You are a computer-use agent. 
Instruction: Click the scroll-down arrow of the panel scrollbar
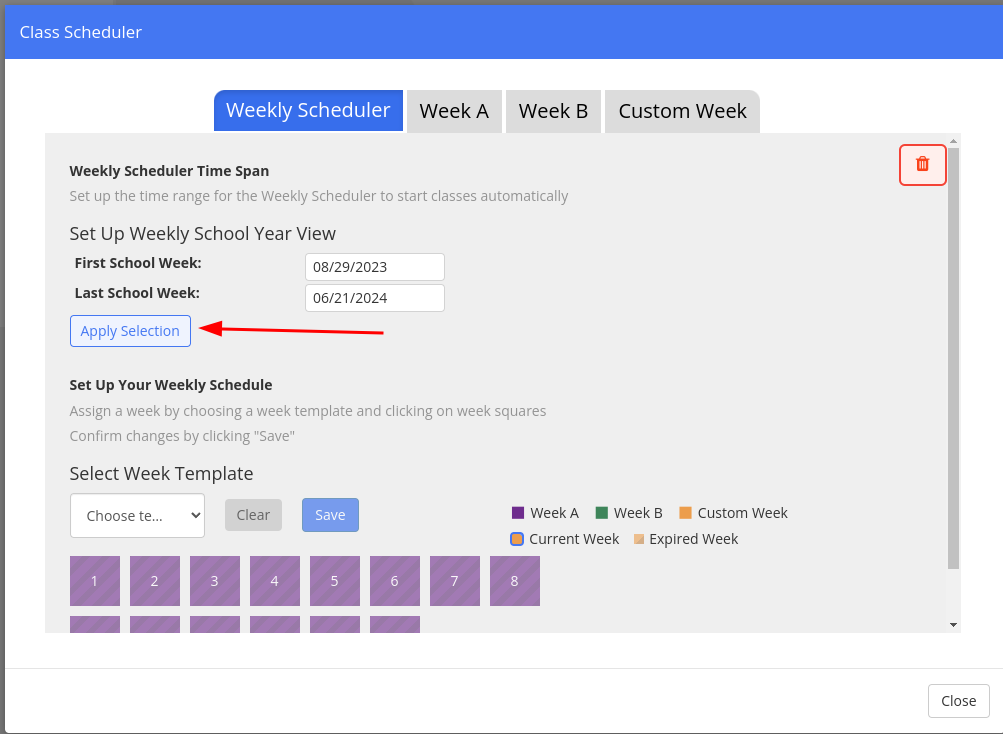tap(953, 625)
